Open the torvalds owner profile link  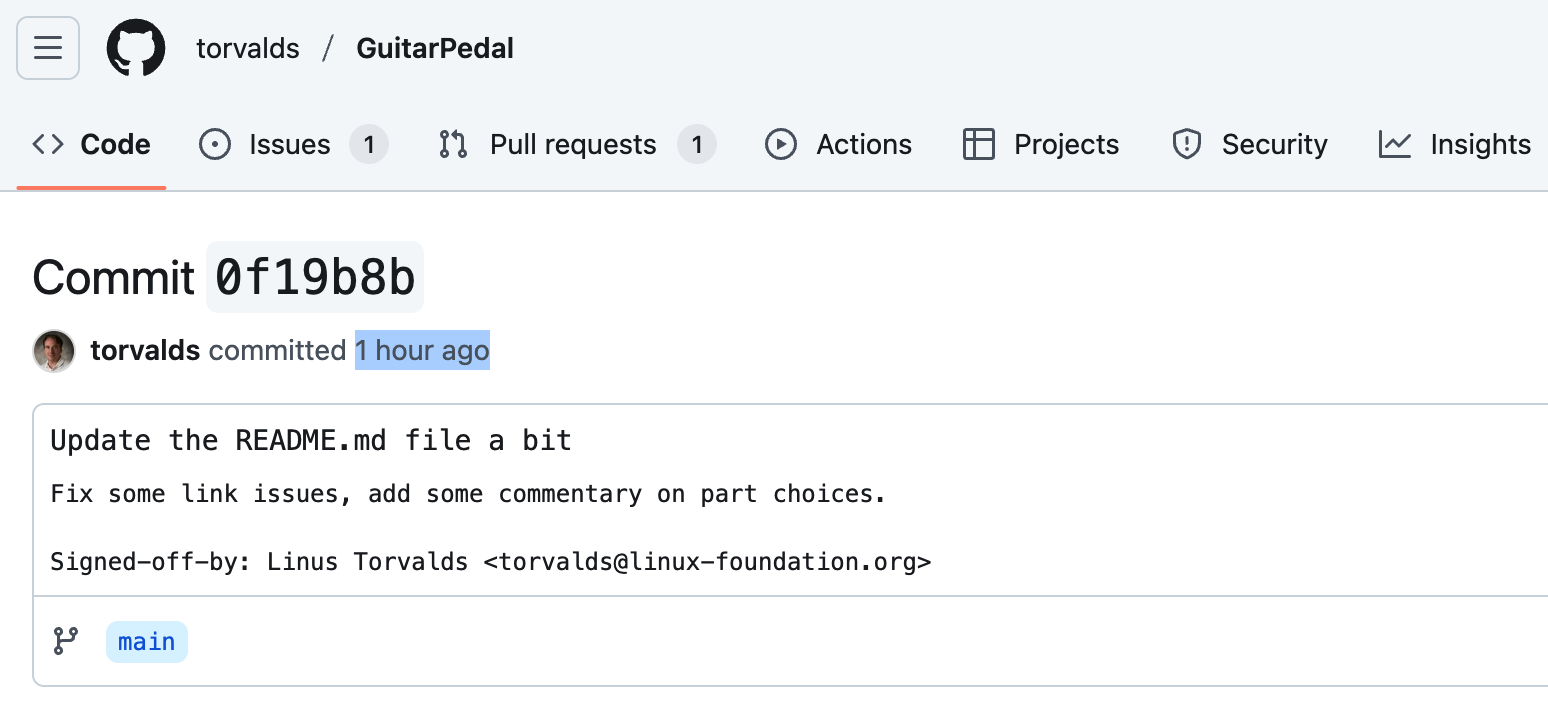248,48
